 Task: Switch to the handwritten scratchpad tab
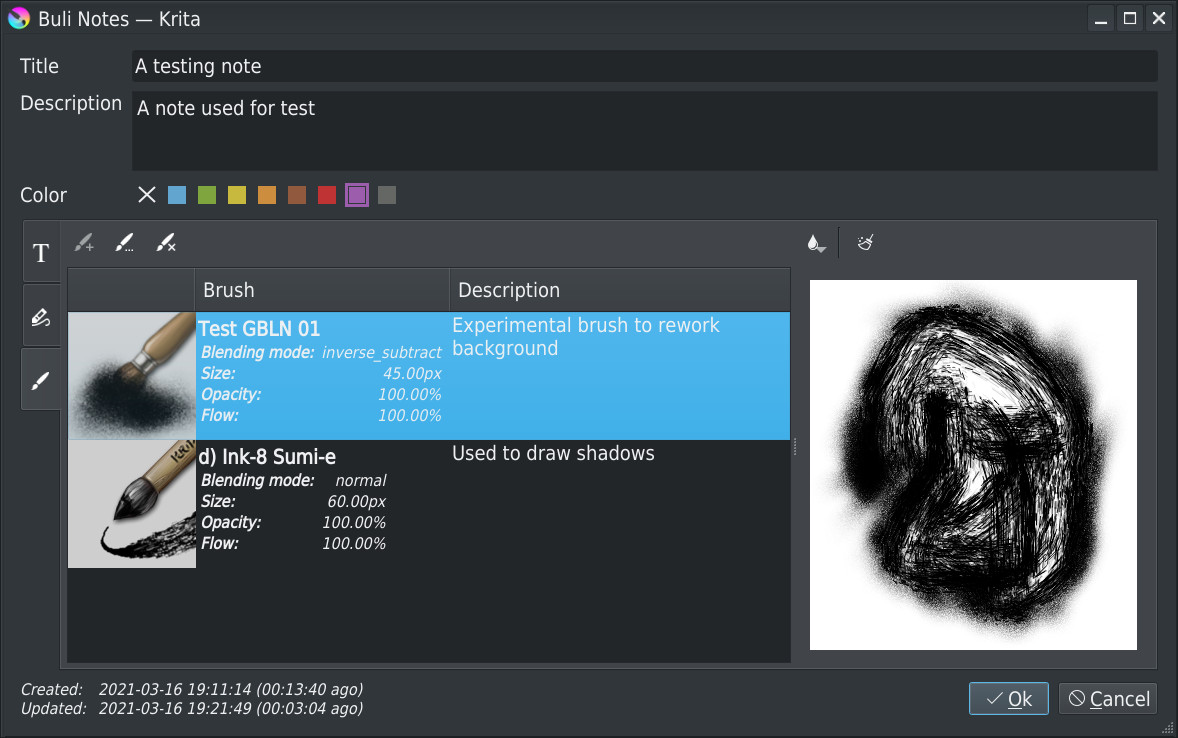(x=41, y=316)
